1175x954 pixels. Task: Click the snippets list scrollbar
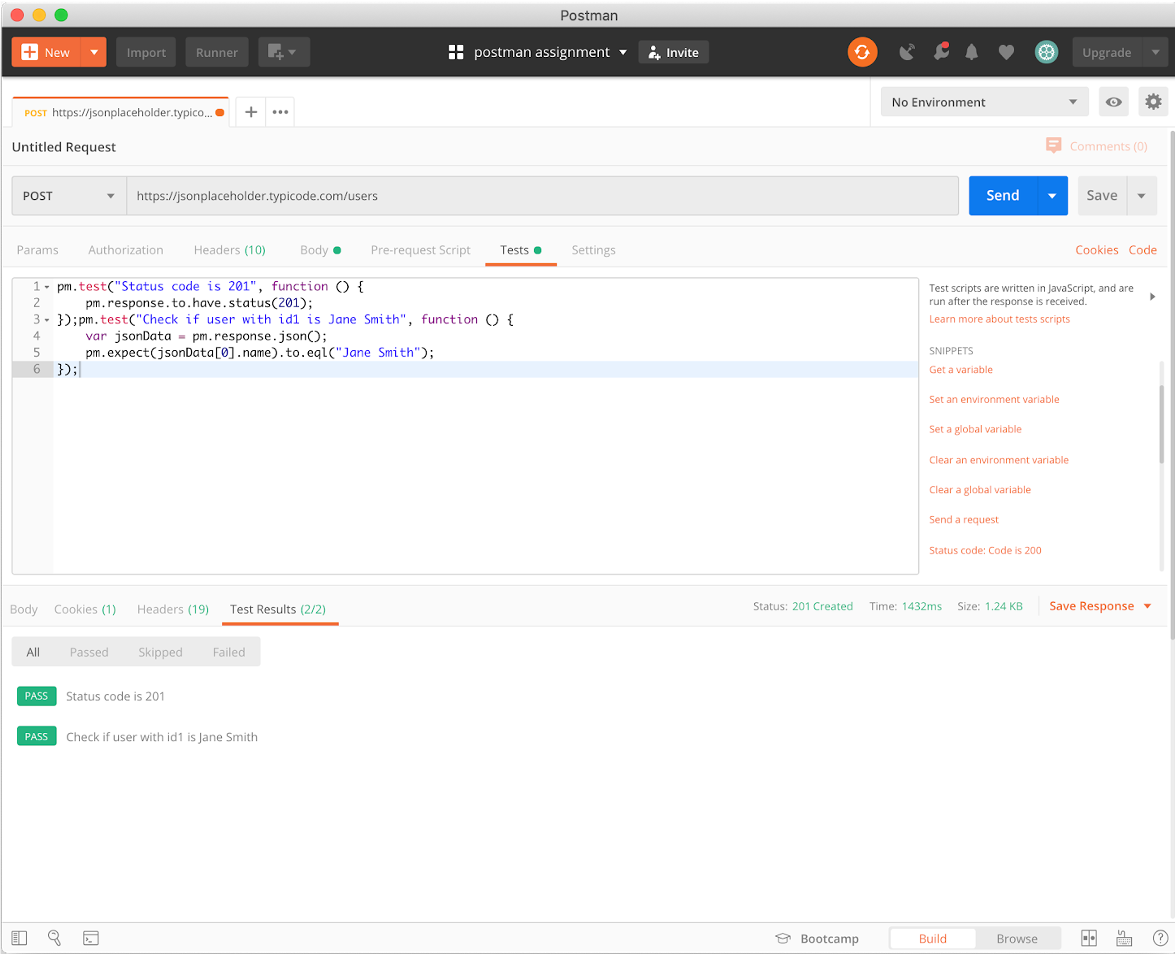(1162, 424)
